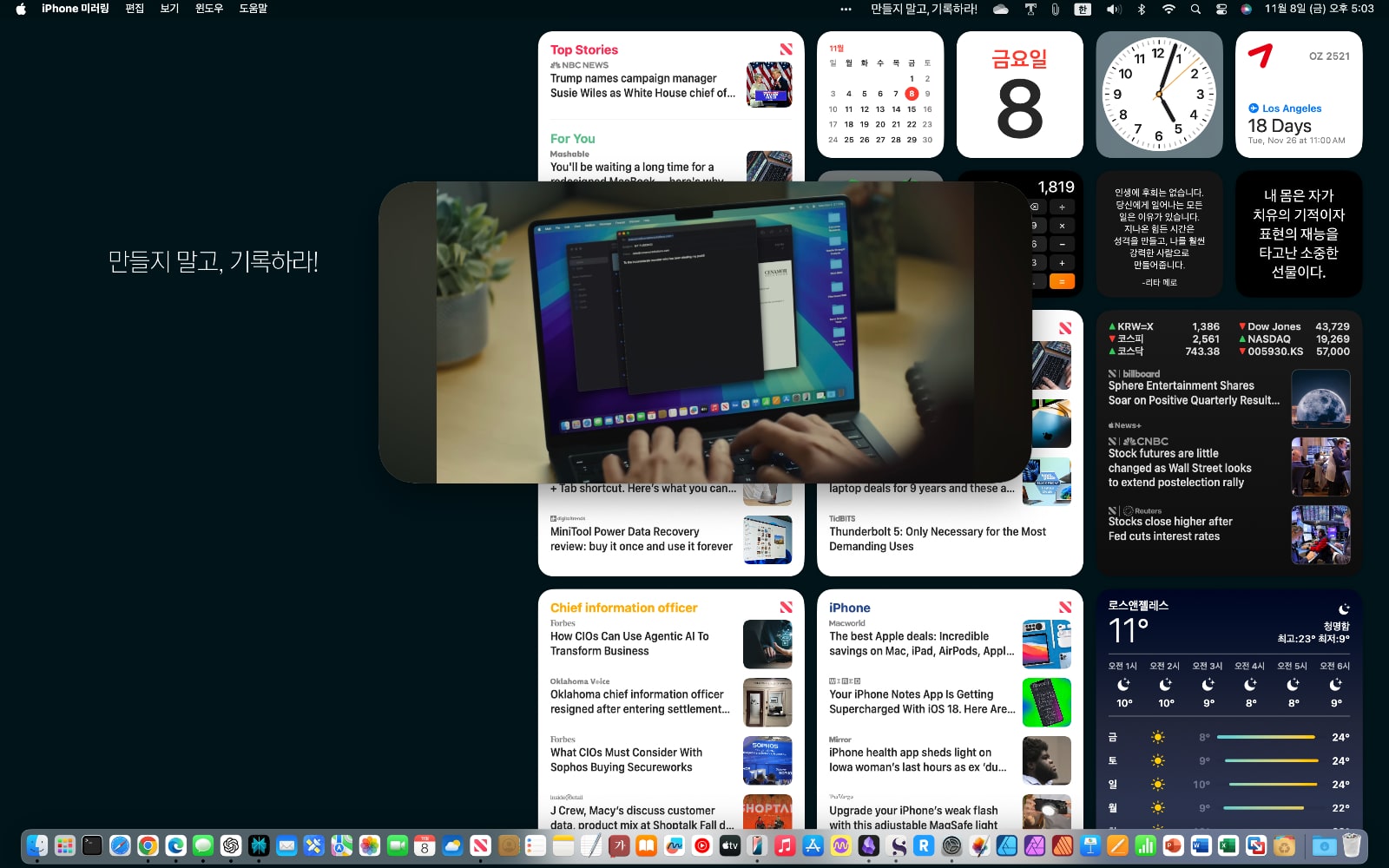The image size is (1389, 868).
Task: Open Freeform in the Dock
Action: [x=674, y=845]
